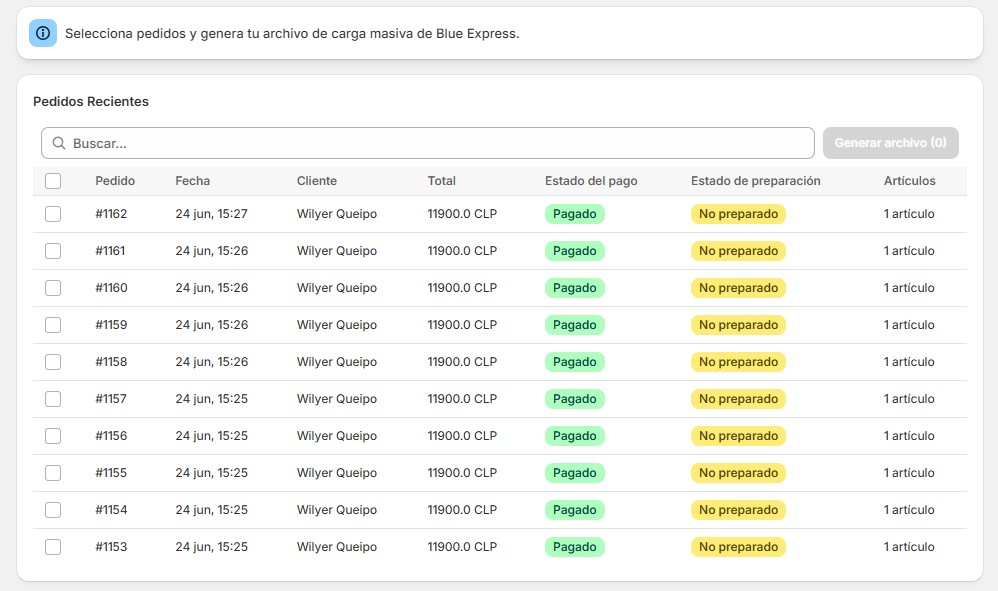The width and height of the screenshot is (998, 591).
Task: Click the blue info icon in the banner
Action: pyautogui.click(x=43, y=33)
